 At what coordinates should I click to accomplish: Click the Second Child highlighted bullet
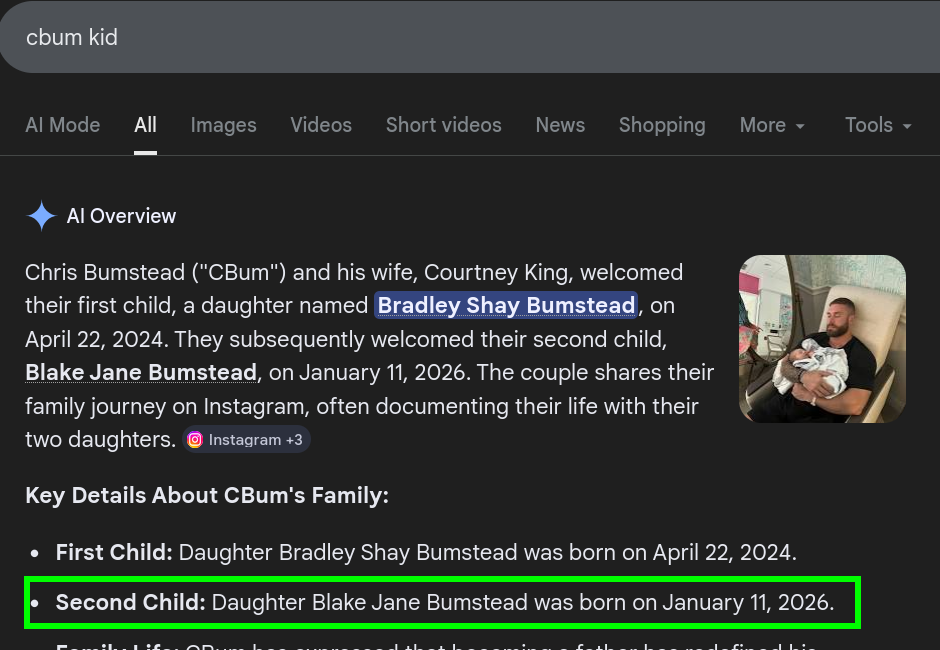[x=442, y=603]
